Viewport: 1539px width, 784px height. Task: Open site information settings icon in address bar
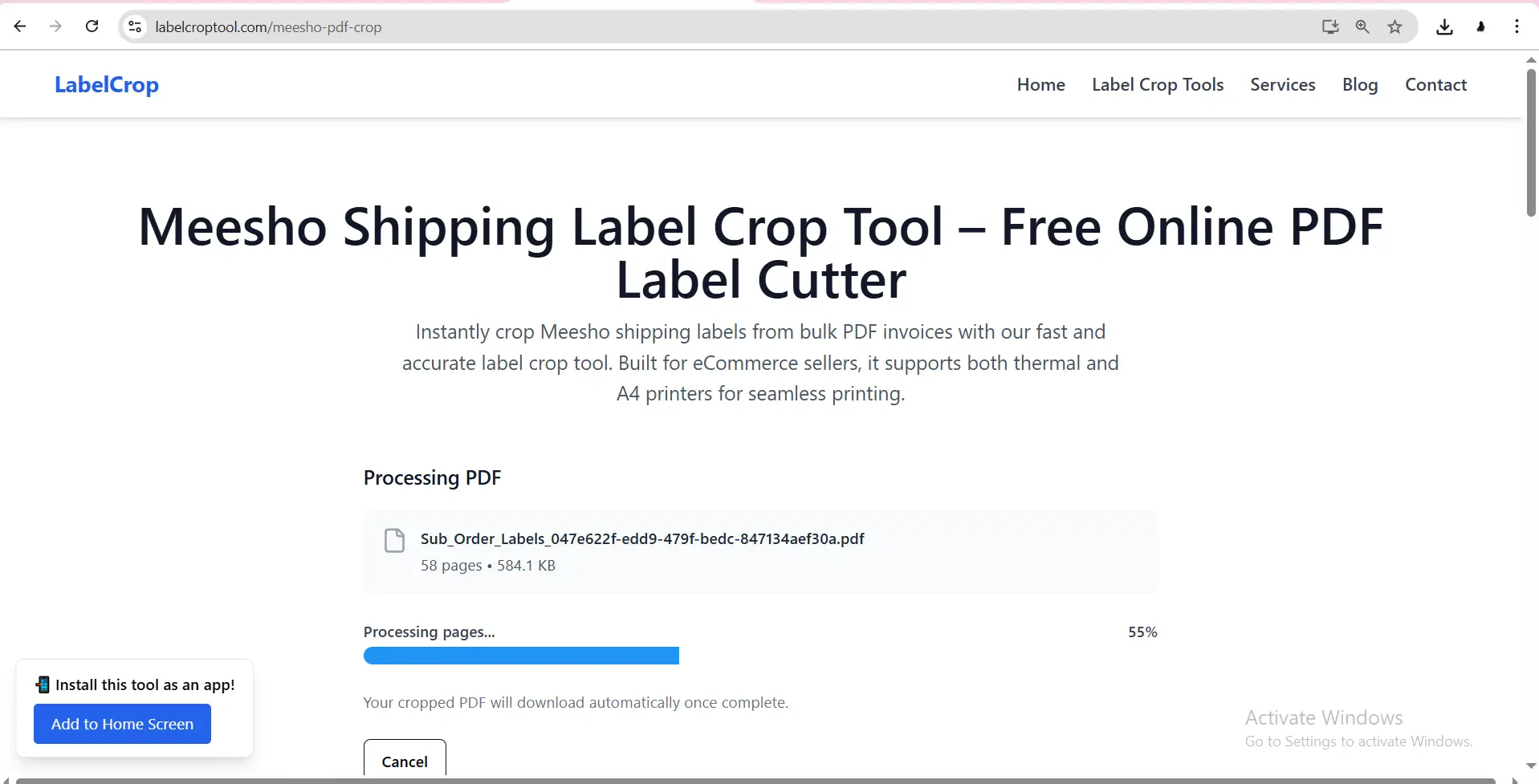(x=135, y=26)
